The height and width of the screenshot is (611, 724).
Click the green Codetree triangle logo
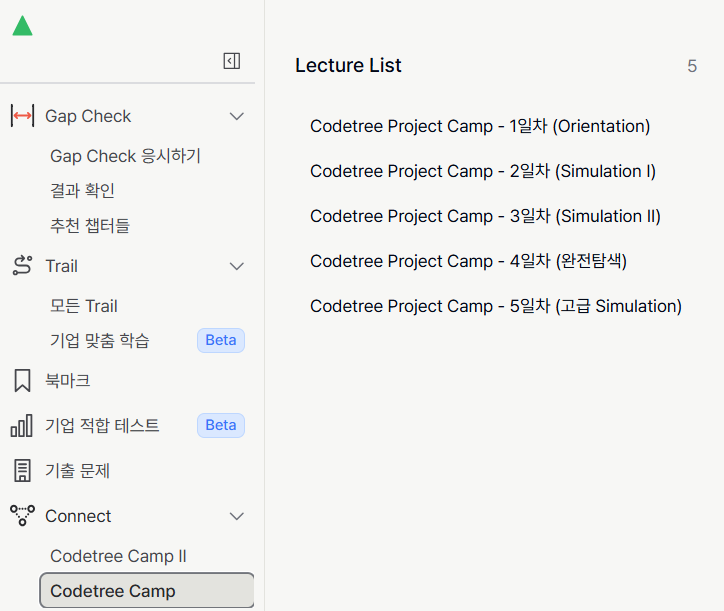coord(22,26)
